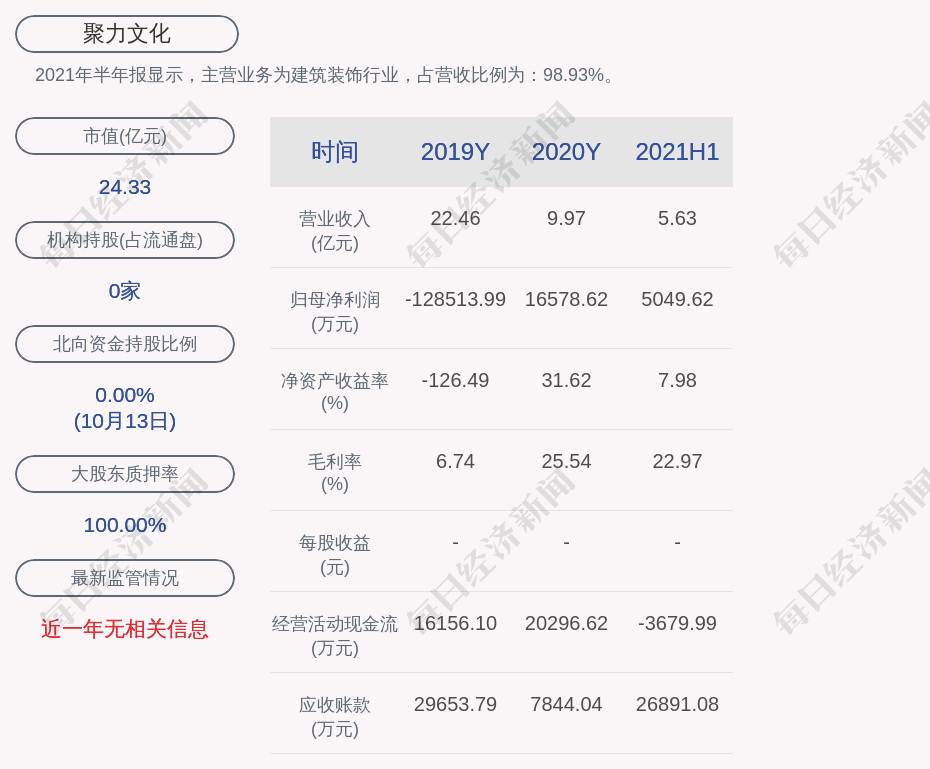
Task: Select receivables value 7844.04
Action: point(566,704)
